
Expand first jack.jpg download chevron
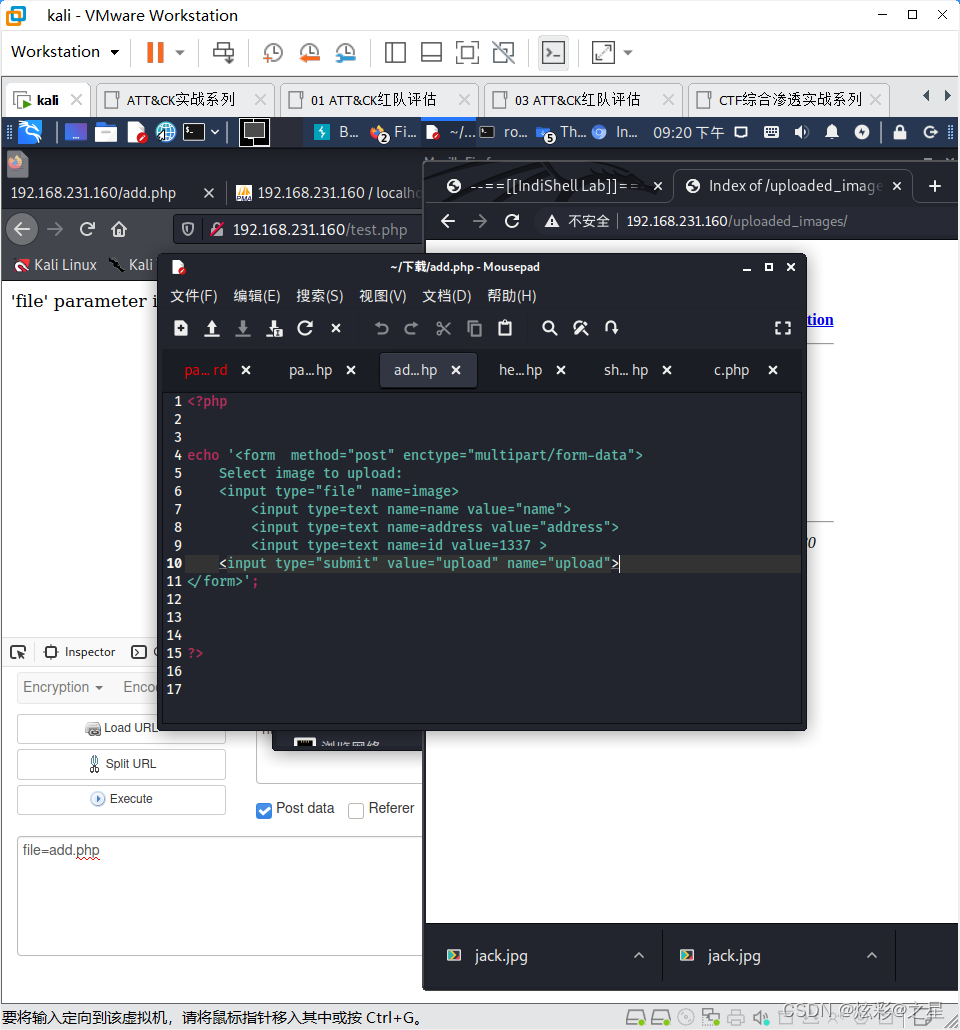click(x=639, y=956)
